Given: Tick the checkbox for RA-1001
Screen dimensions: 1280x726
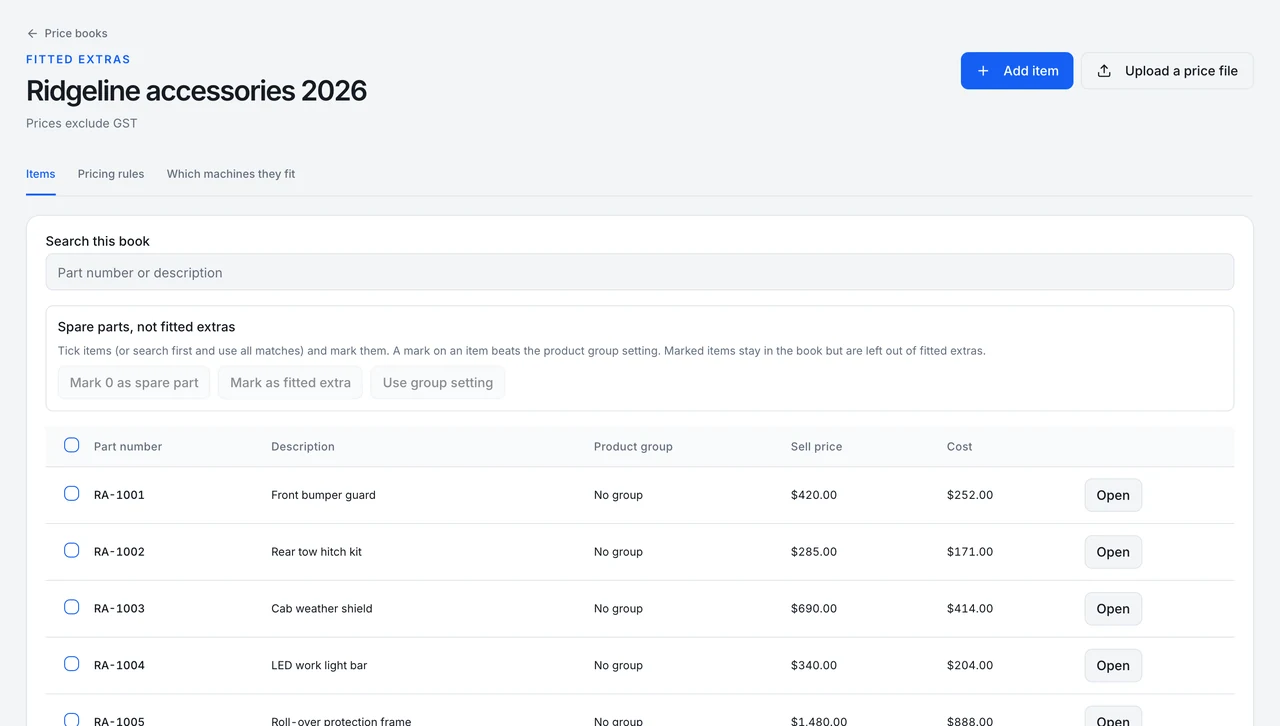Looking at the screenshot, I should coord(72,493).
